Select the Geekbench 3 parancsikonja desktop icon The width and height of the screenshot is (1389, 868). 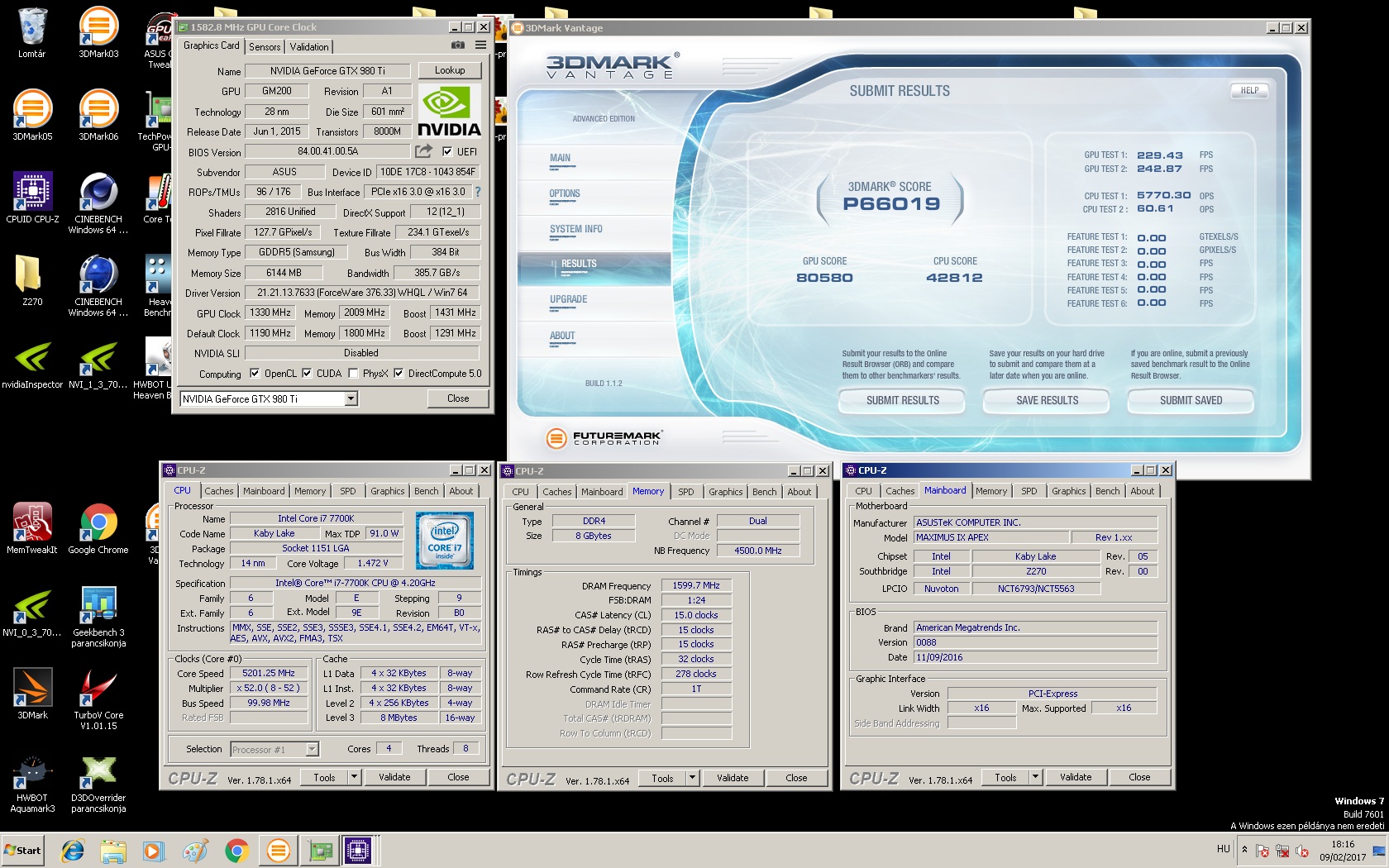click(x=98, y=617)
